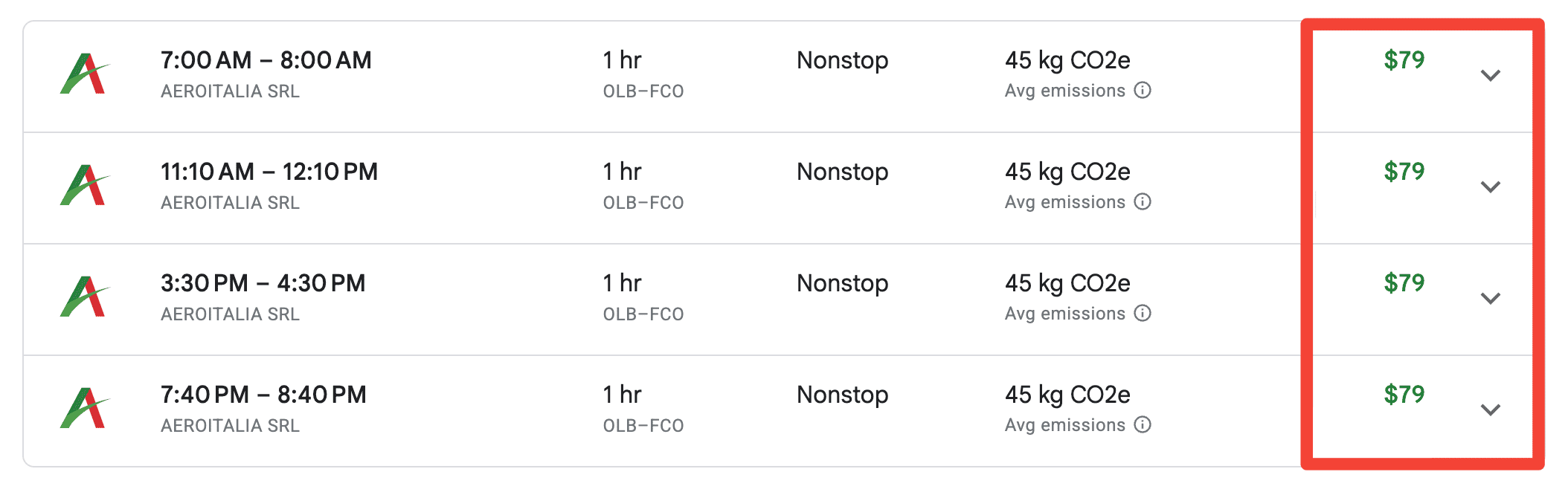1568x492 pixels.
Task: Expand details of the 11:10 AM flight
Action: (1490, 187)
